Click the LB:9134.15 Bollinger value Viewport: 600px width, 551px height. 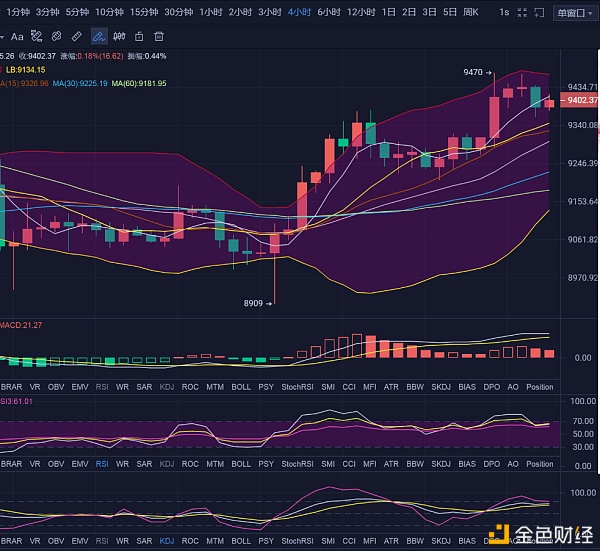coord(25,70)
